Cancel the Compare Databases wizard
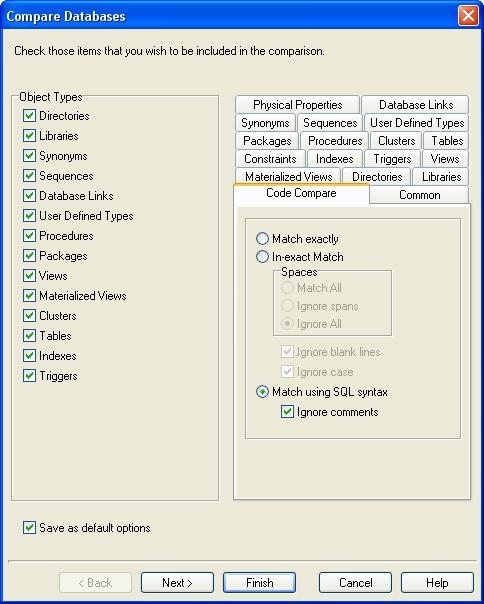 355,583
